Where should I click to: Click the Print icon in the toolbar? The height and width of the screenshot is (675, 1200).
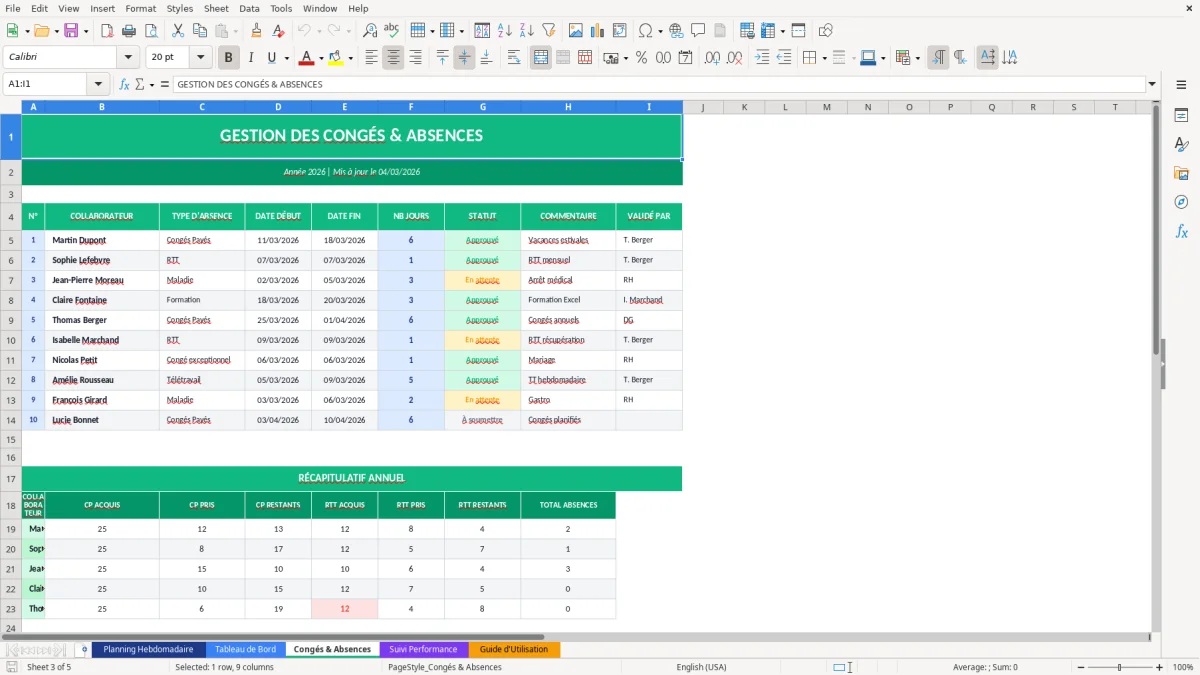[127, 31]
